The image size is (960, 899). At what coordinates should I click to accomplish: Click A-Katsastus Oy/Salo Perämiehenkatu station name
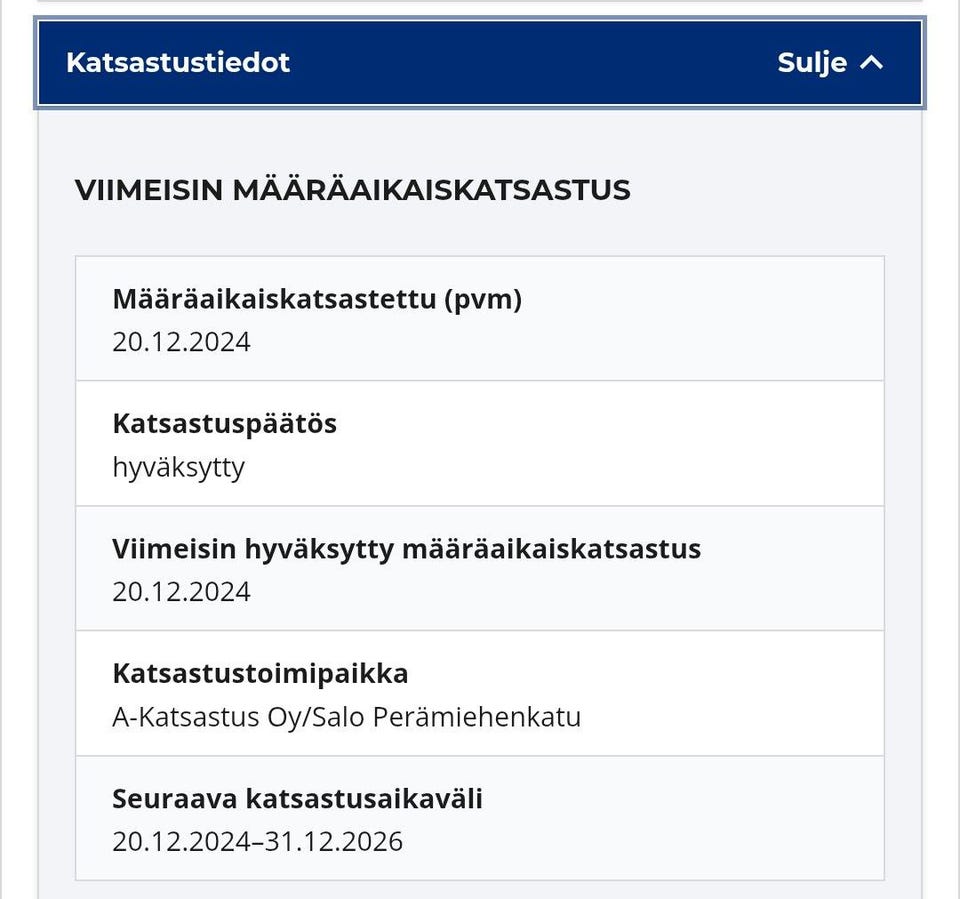pyautogui.click(x=346, y=717)
